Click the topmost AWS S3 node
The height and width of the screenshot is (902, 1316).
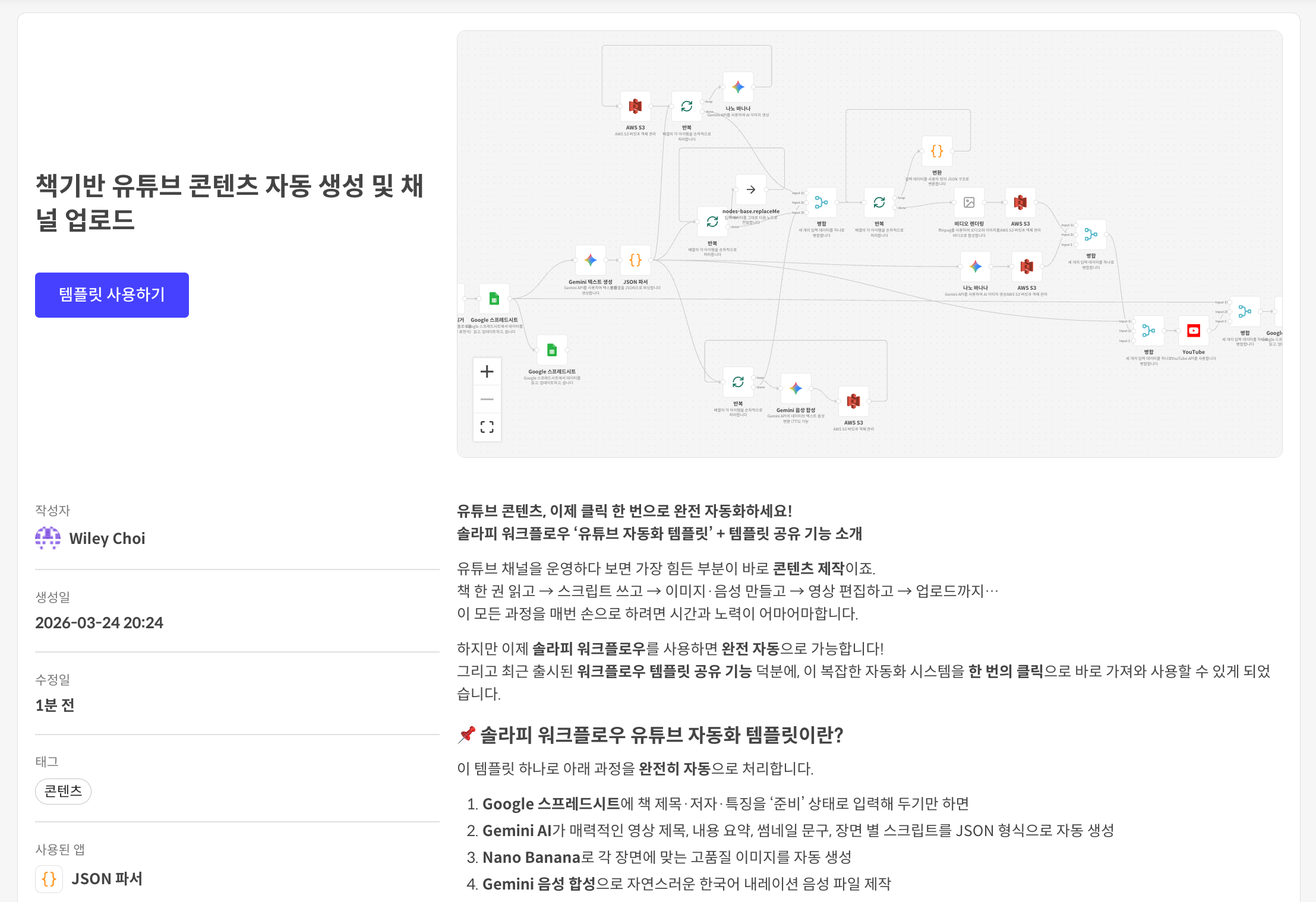[635, 106]
